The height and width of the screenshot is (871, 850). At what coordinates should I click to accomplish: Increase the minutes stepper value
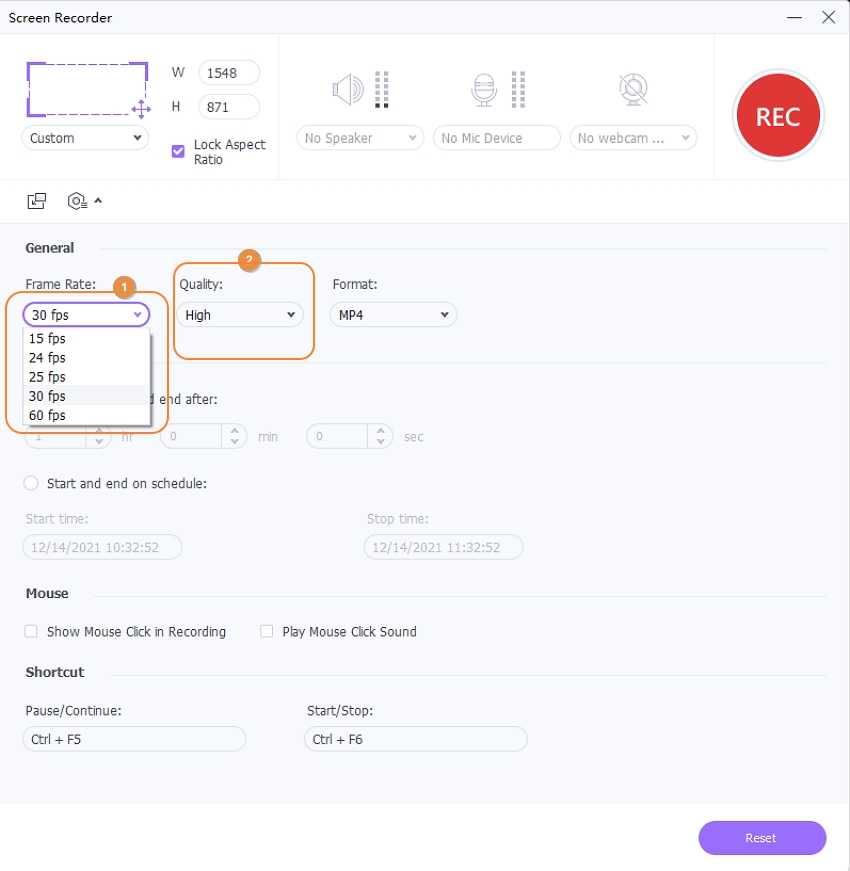(x=234, y=431)
